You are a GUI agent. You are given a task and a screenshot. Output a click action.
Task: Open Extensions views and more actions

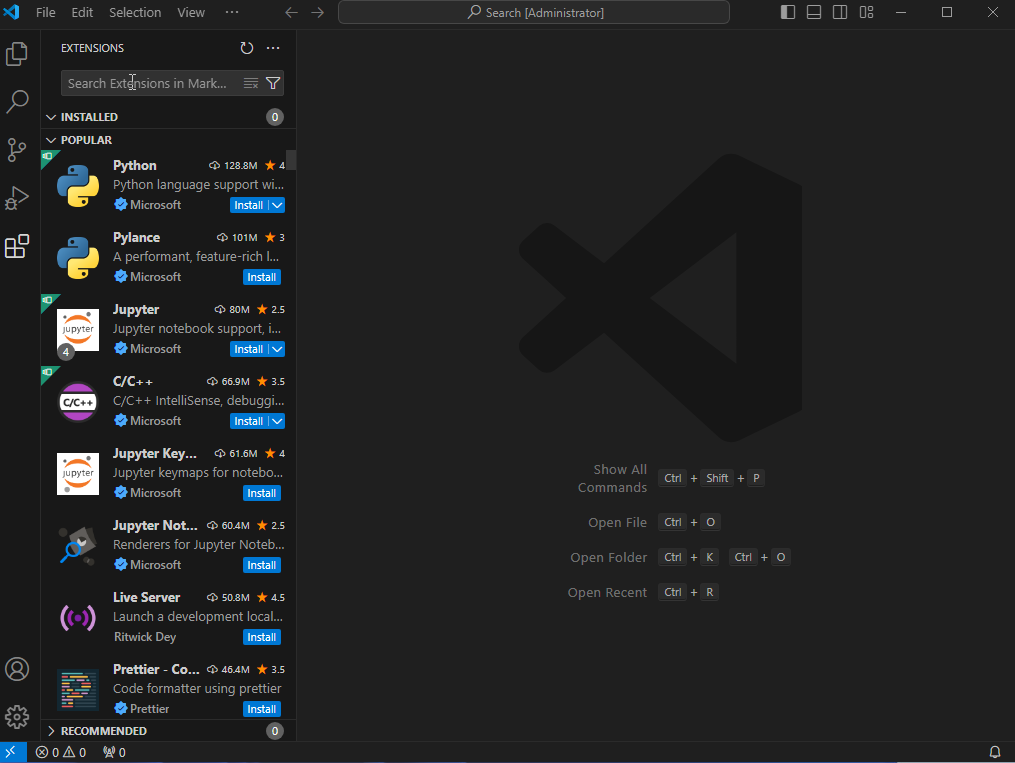click(273, 48)
